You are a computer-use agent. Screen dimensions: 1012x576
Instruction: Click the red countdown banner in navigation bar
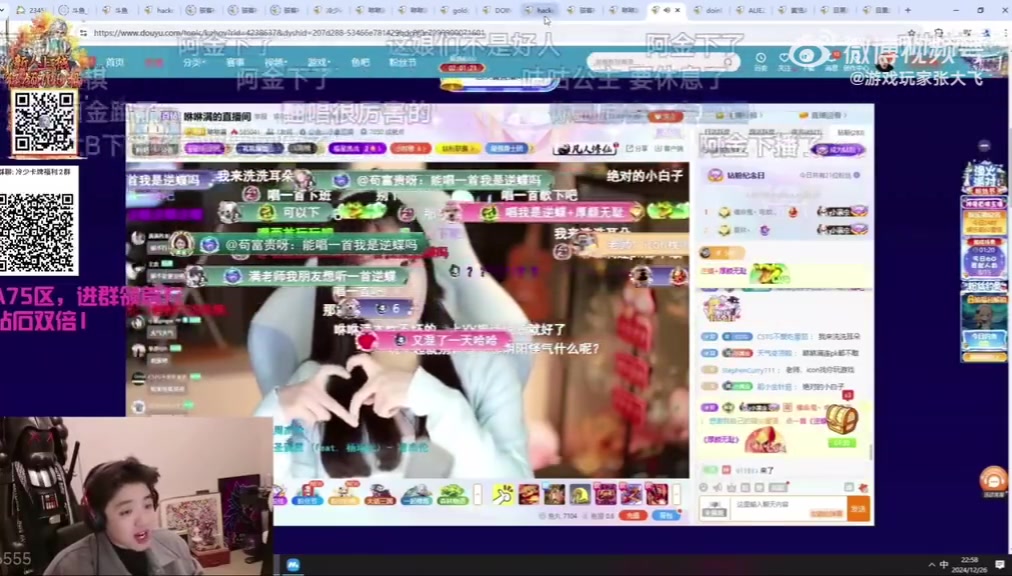tap(461, 67)
